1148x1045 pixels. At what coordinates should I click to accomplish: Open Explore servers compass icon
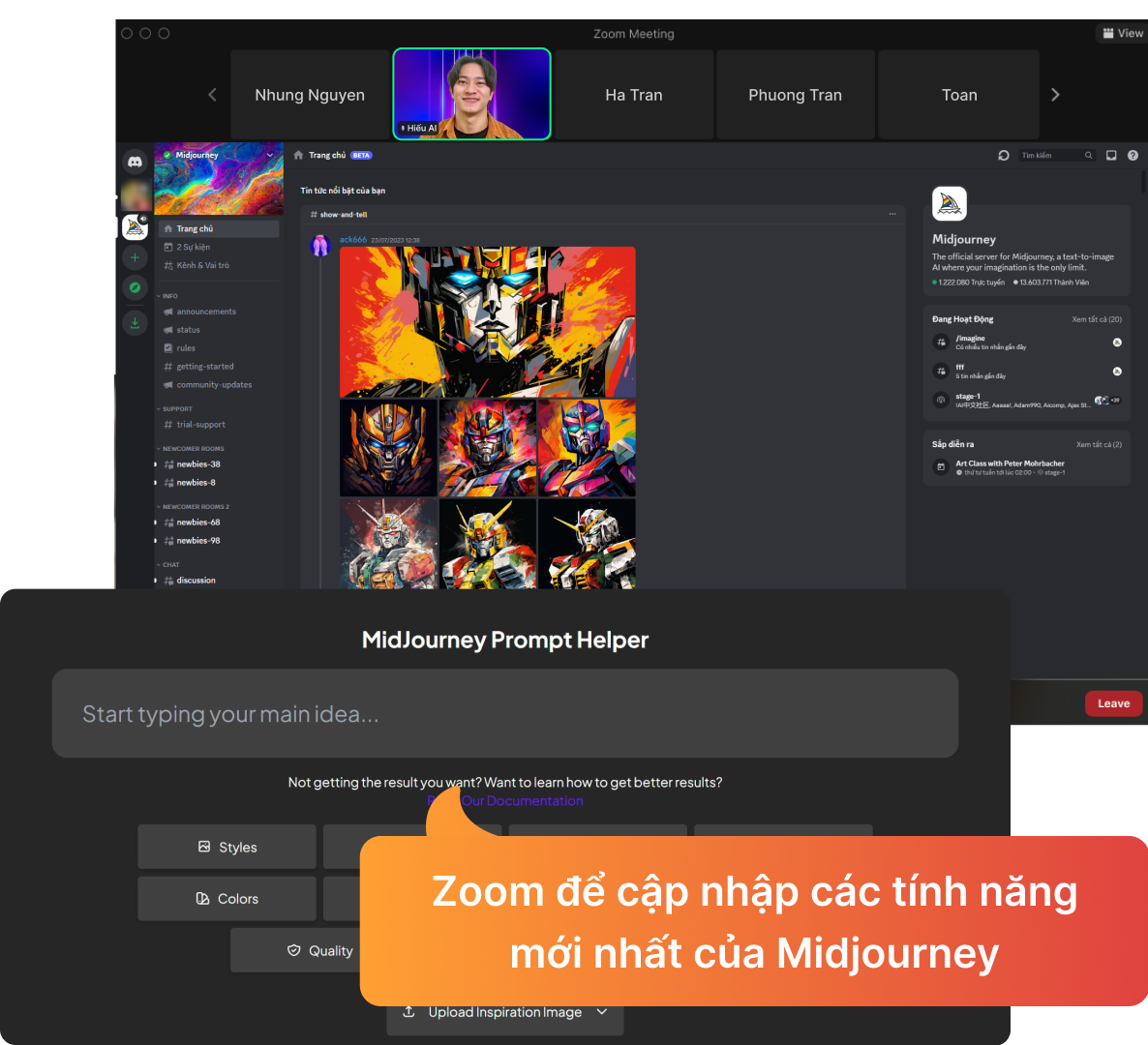[x=135, y=287]
